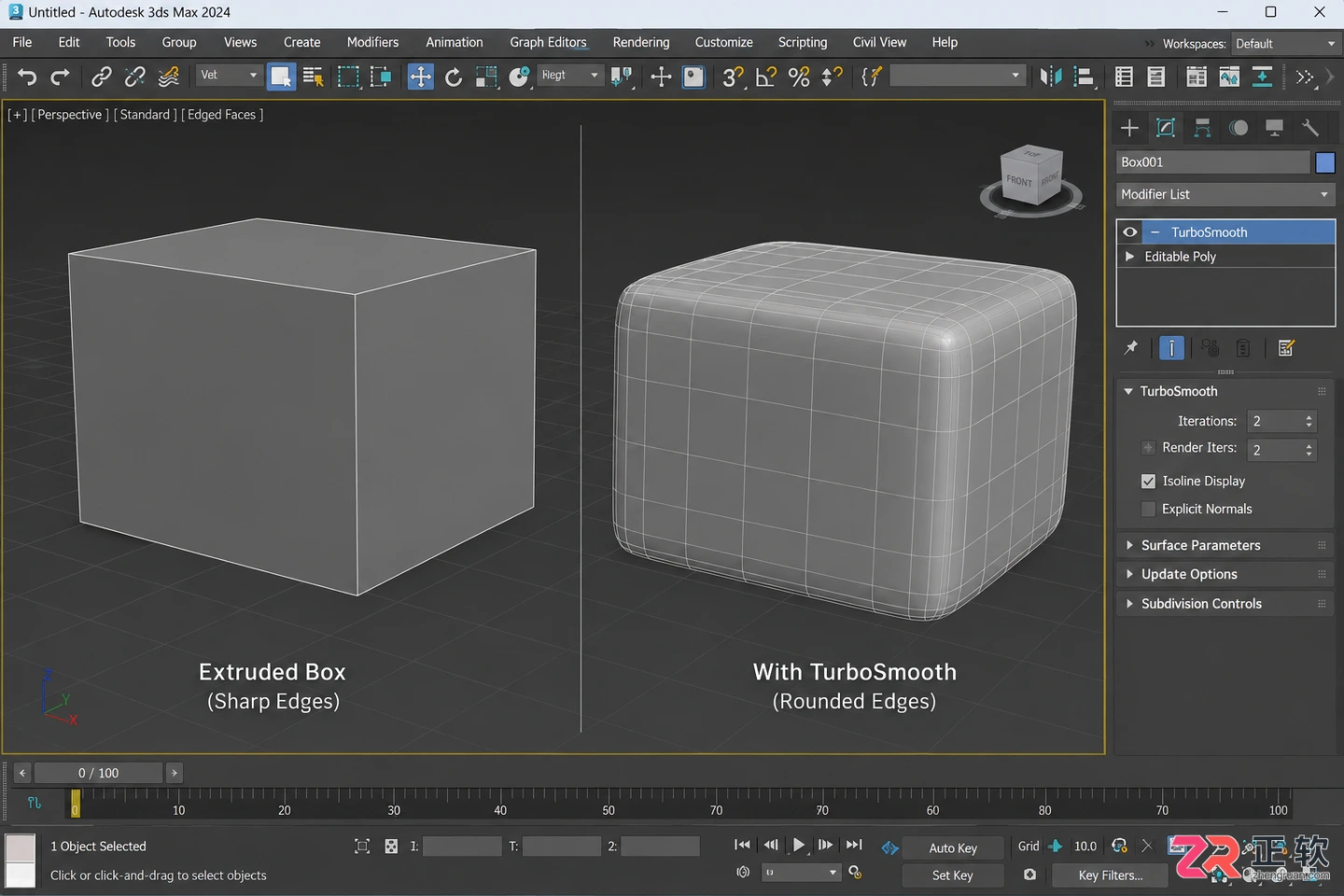Click the Play Animation button

(798, 846)
